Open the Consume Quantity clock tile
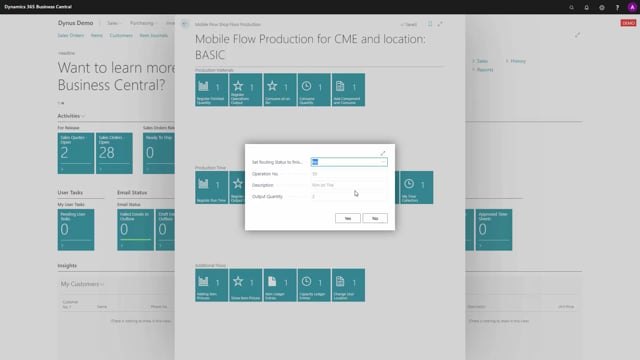The height and width of the screenshot is (360, 640). tap(314, 90)
